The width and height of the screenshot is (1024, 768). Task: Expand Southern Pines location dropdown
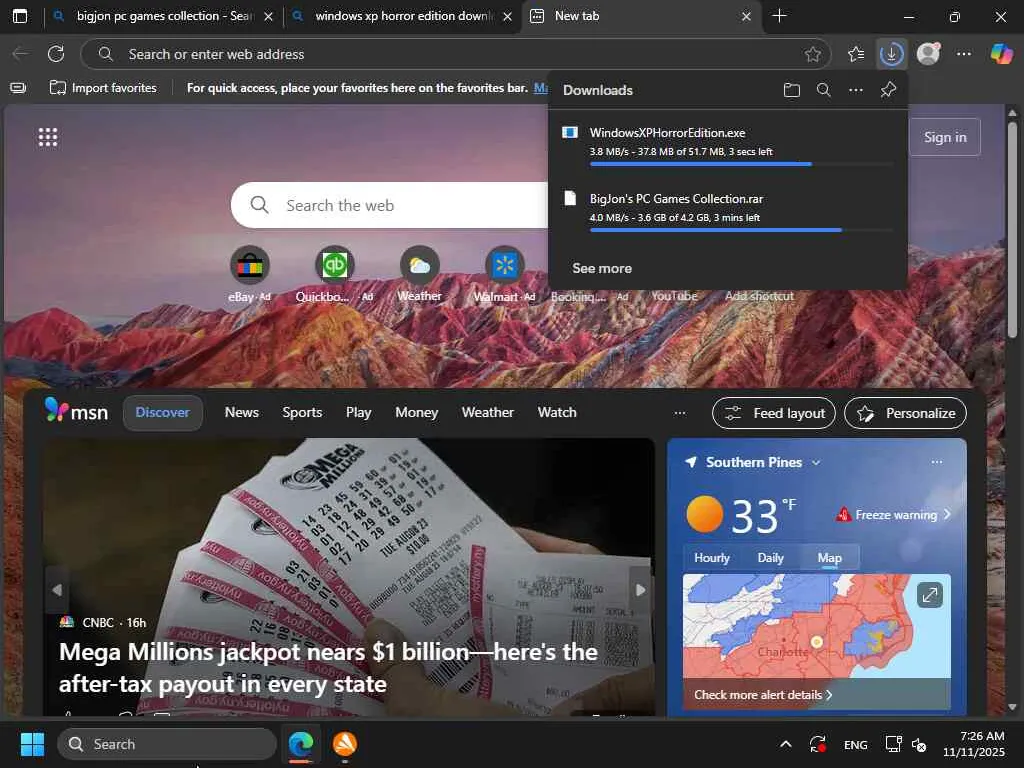point(816,462)
